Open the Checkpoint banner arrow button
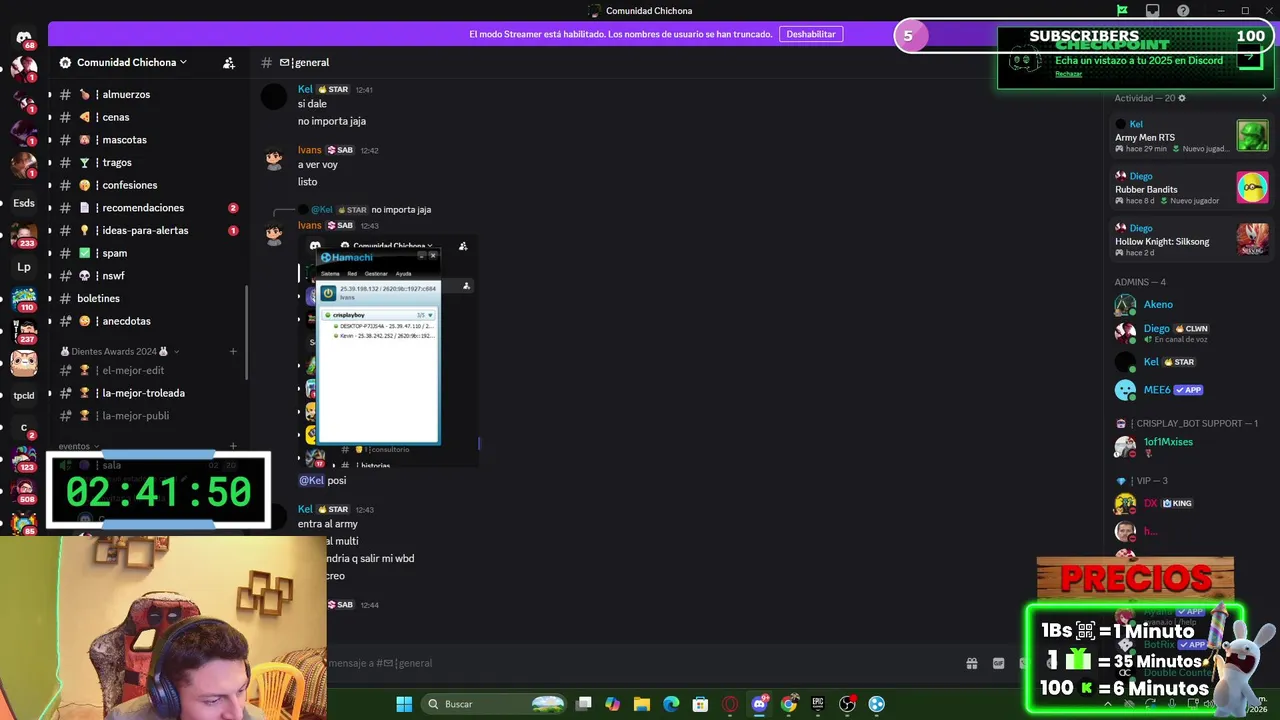 pos(1249,57)
